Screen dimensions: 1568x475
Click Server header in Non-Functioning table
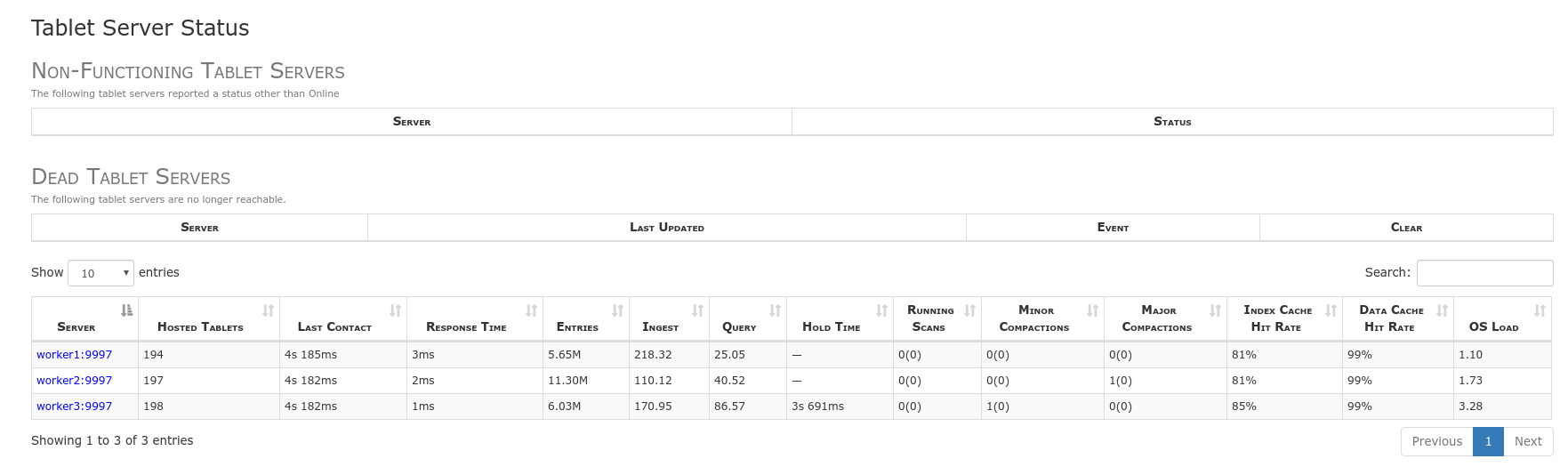(412, 122)
